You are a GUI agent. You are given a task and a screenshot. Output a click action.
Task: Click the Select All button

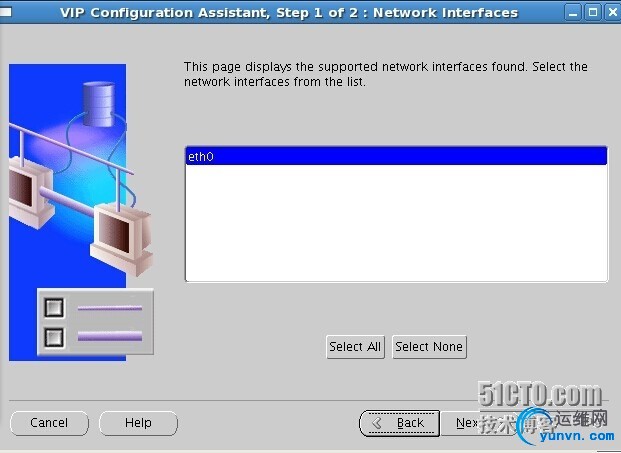click(x=355, y=347)
